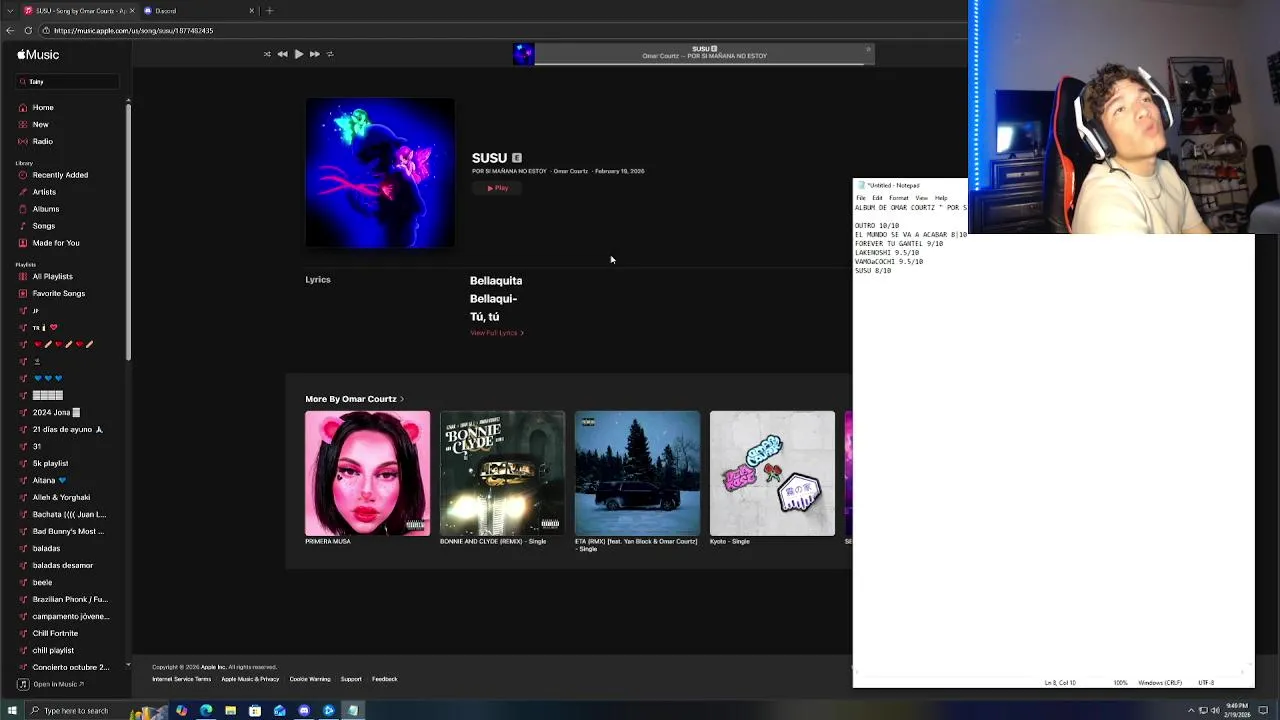This screenshot has width=1280, height=720.
Task: Open the Aitana playlist
Action: pos(49,480)
